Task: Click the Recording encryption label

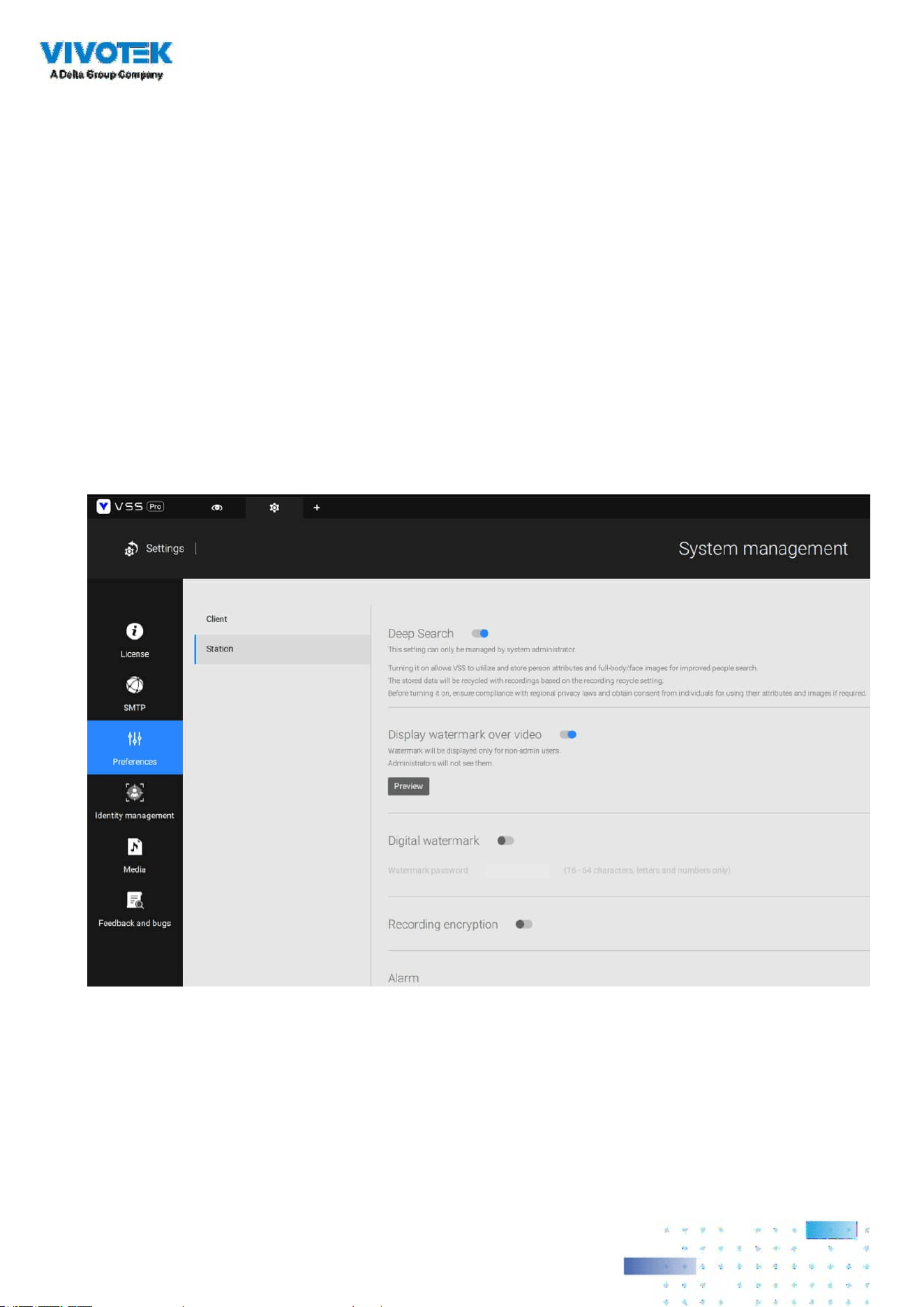Action: click(x=443, y=924)
